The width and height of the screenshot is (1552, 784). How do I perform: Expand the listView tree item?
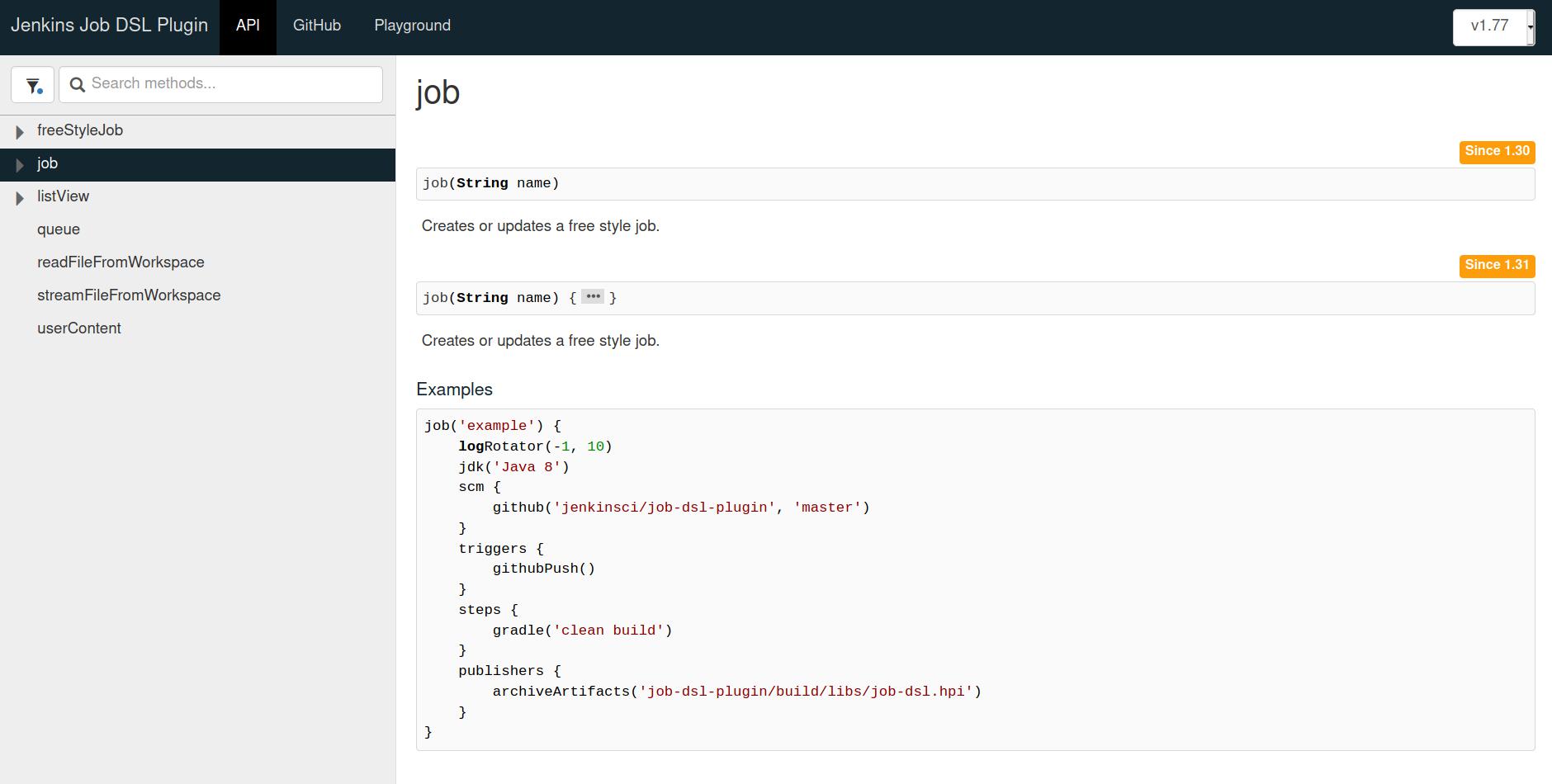62,196
